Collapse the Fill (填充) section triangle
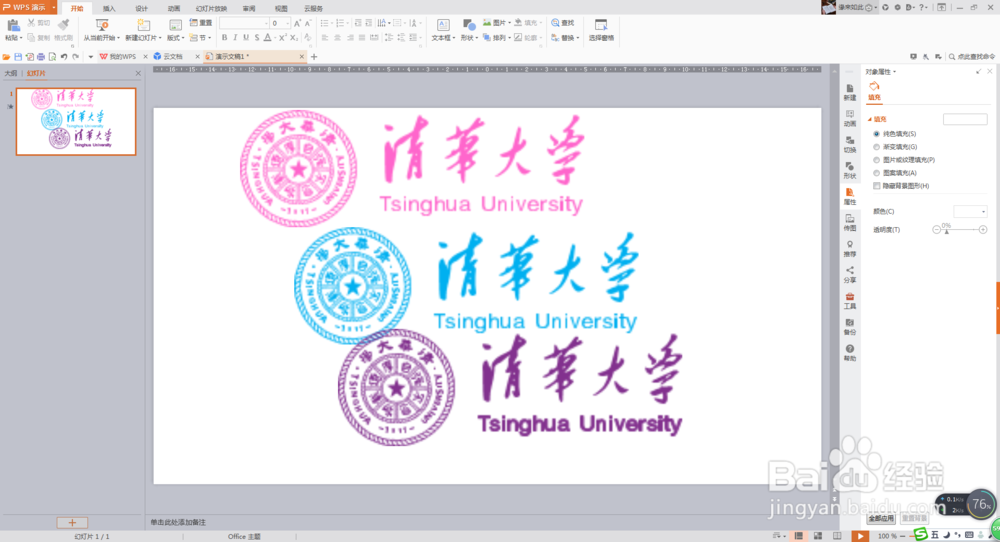Viewport: 1000px width, 542px height. point(869,119)
